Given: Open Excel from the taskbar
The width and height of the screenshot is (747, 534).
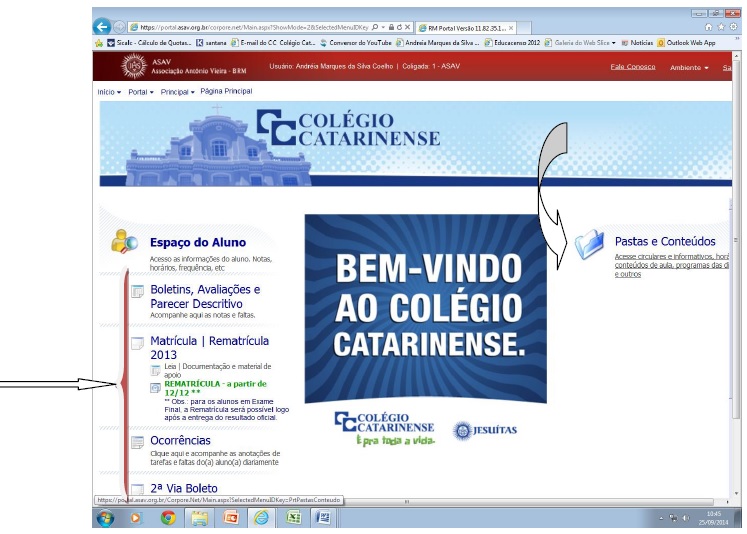Looking at the screenshot, I should [x=293, y=518].
